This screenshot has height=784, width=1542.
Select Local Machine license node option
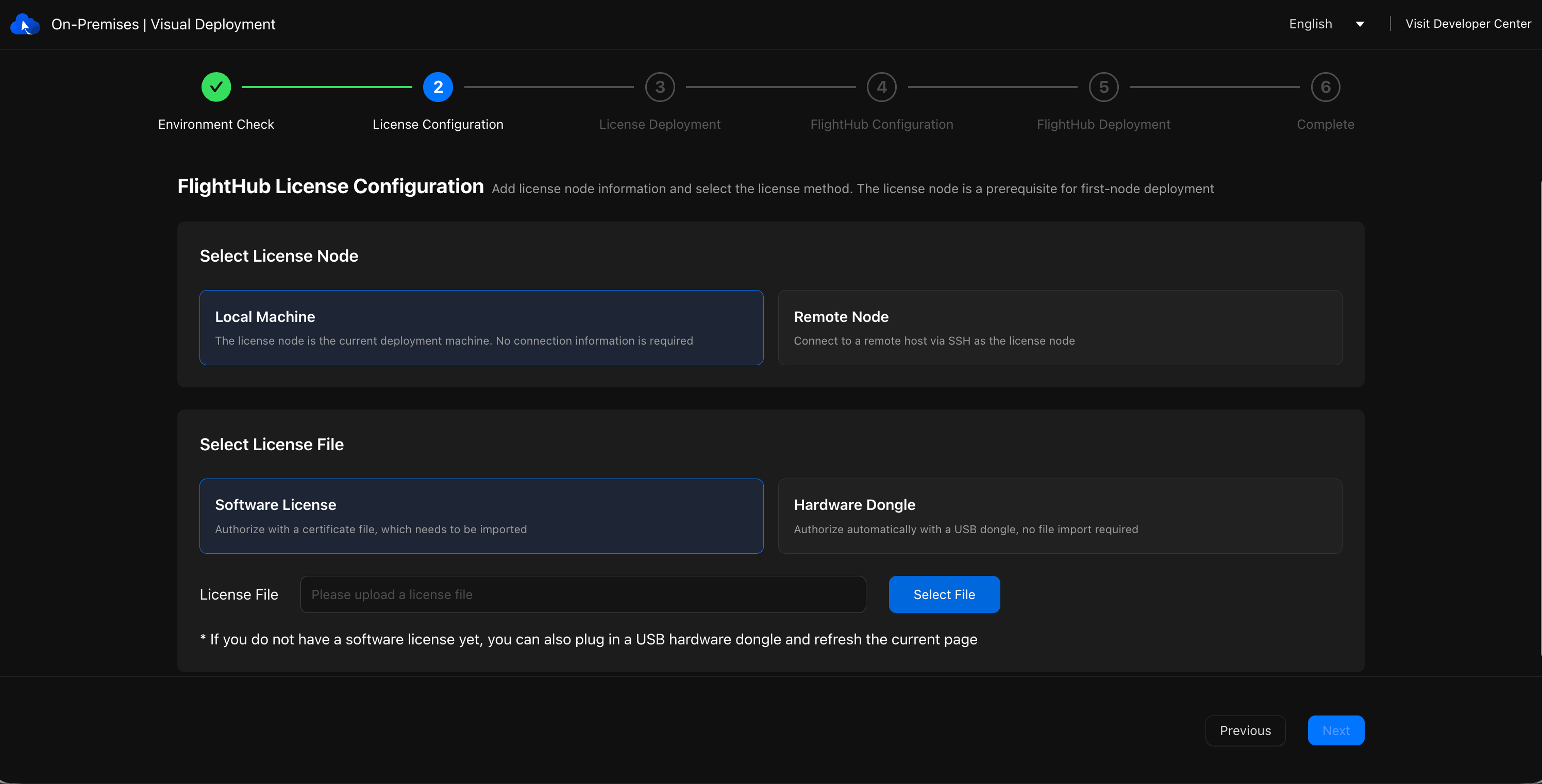(481, 328)
